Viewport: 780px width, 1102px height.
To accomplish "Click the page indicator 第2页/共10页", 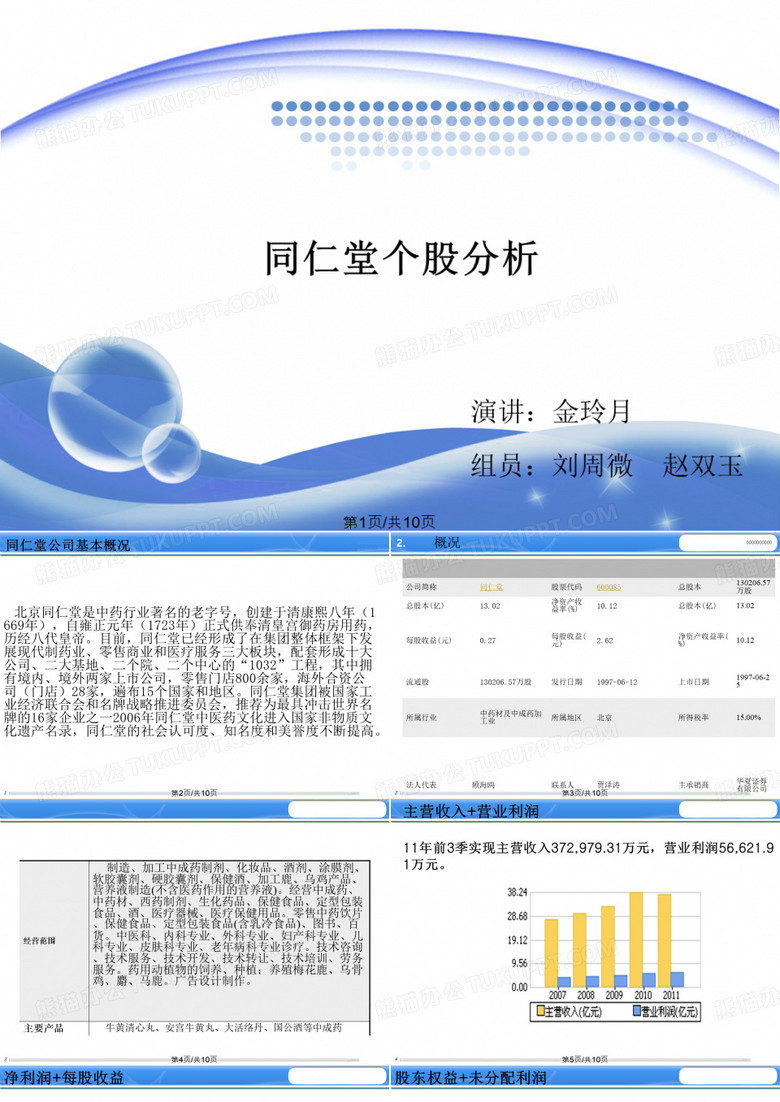I will click(195, 793).
